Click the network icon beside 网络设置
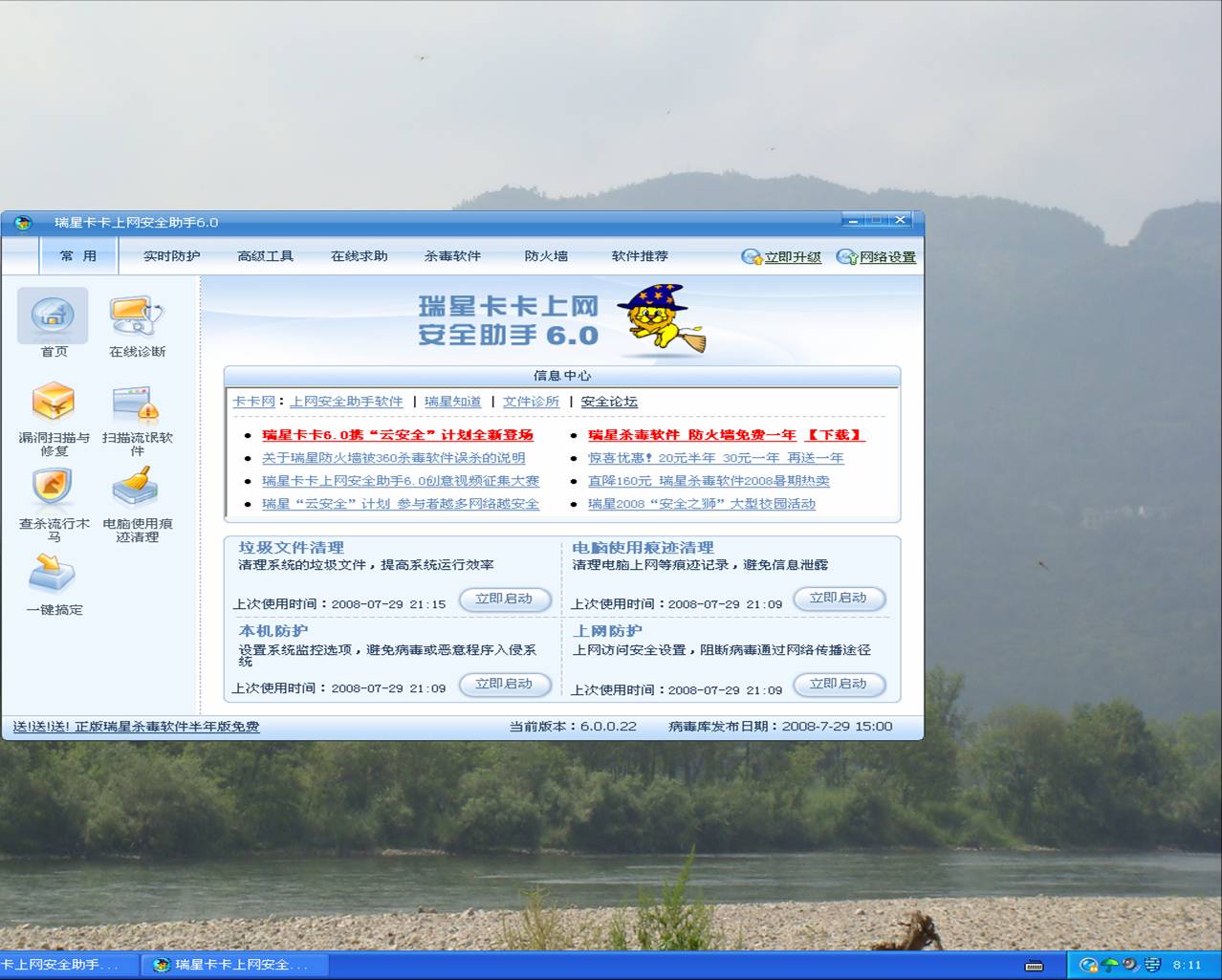This screenshot has height=980, width=1222. [846, 257]
